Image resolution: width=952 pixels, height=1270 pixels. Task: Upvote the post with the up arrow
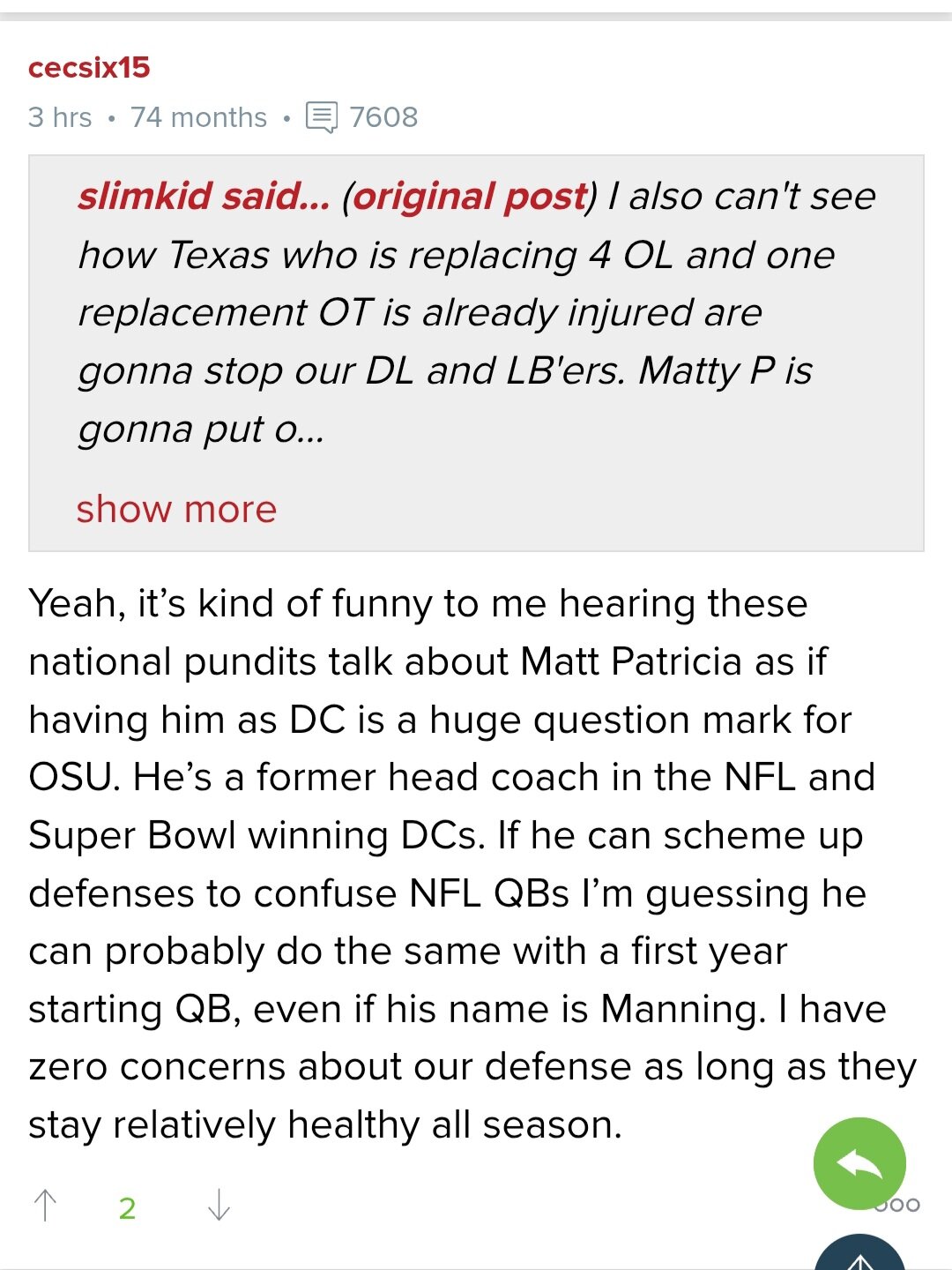click(45, 1205)
